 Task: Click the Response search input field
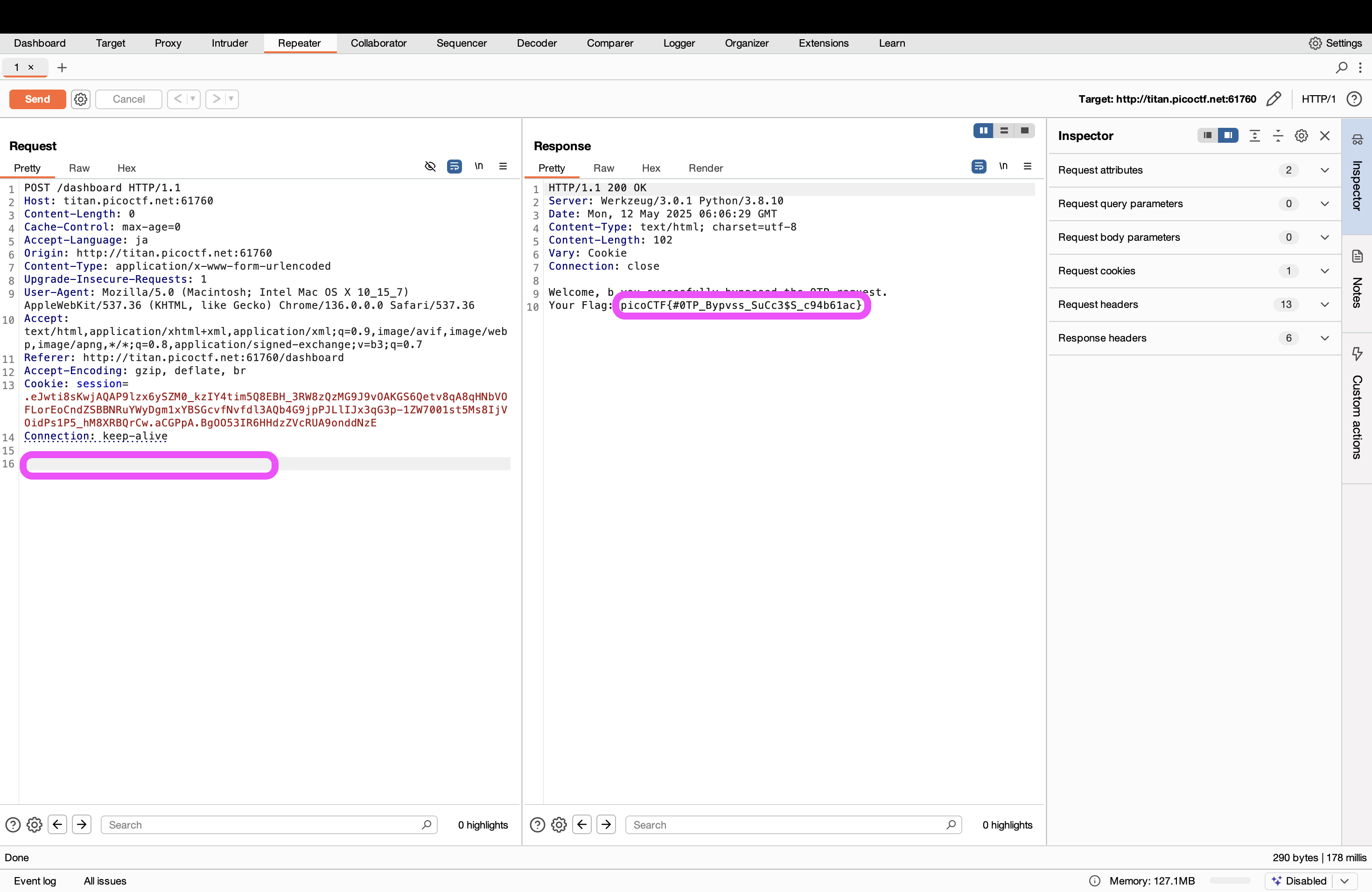coord(787,824)
